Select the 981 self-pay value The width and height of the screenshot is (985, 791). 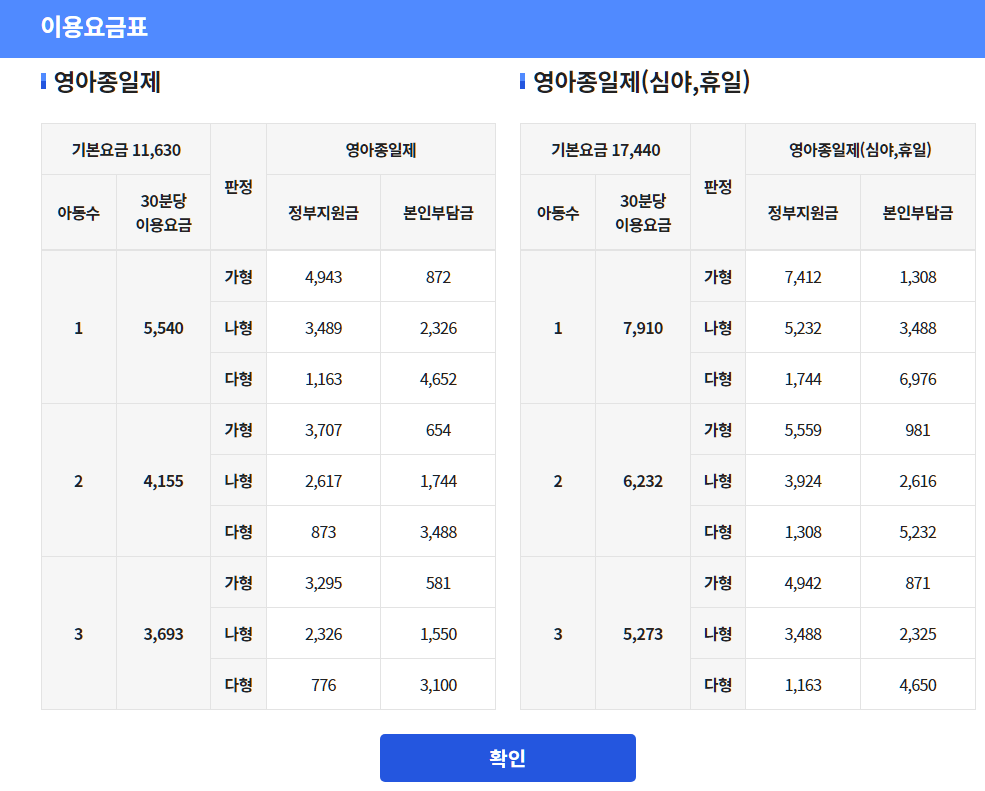pos(918,430)
